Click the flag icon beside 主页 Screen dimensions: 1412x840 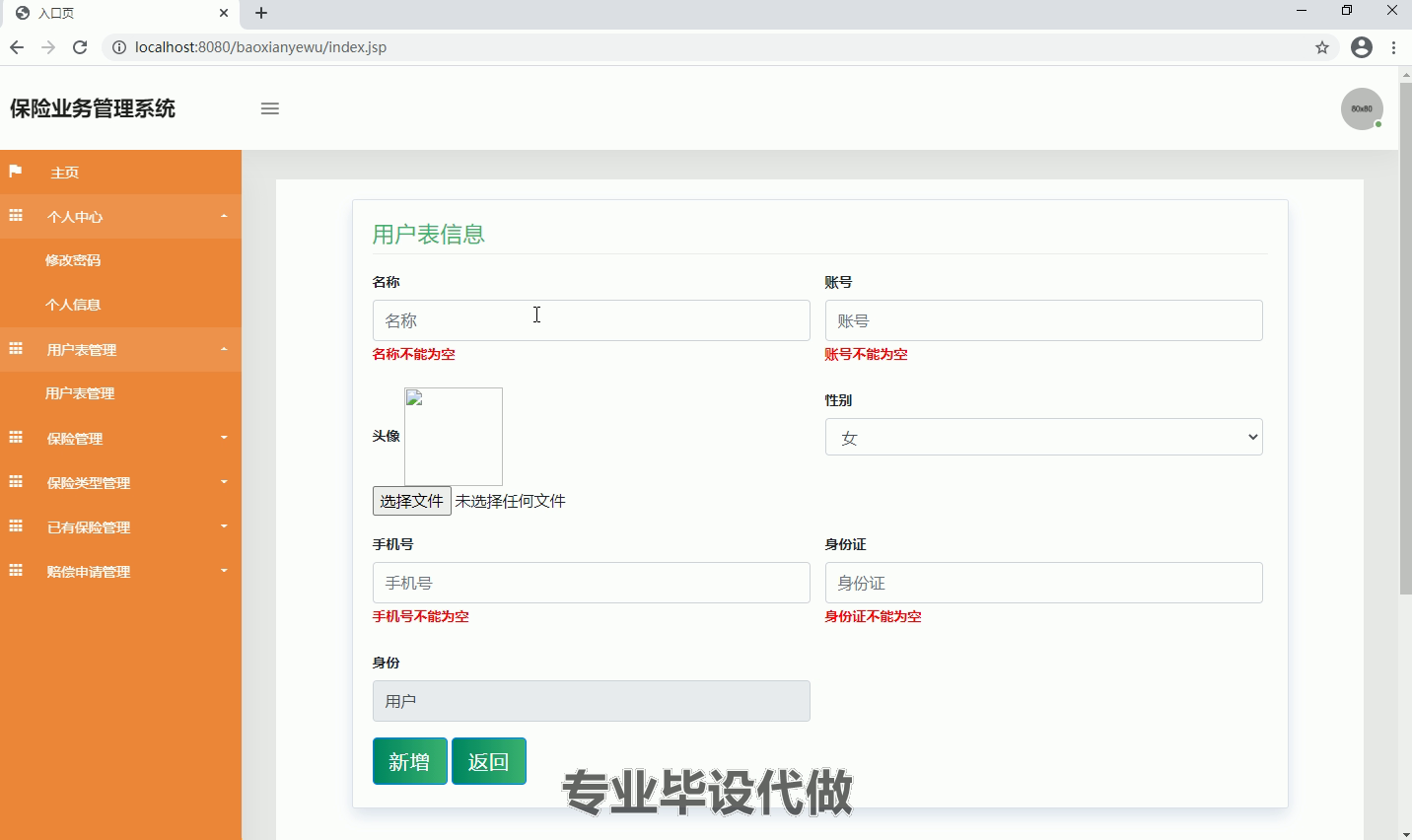click(16, 172)
